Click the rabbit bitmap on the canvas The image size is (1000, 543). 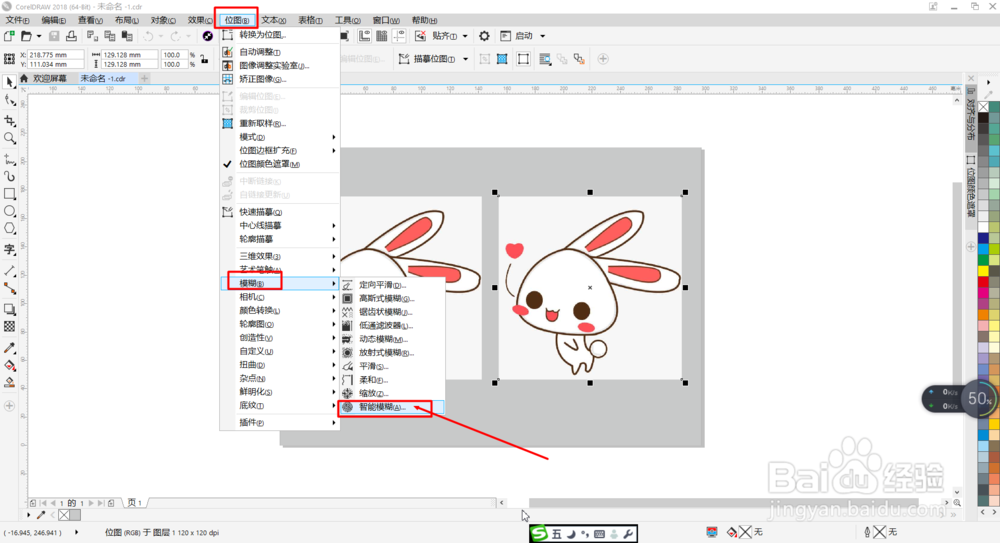point(590,288)
